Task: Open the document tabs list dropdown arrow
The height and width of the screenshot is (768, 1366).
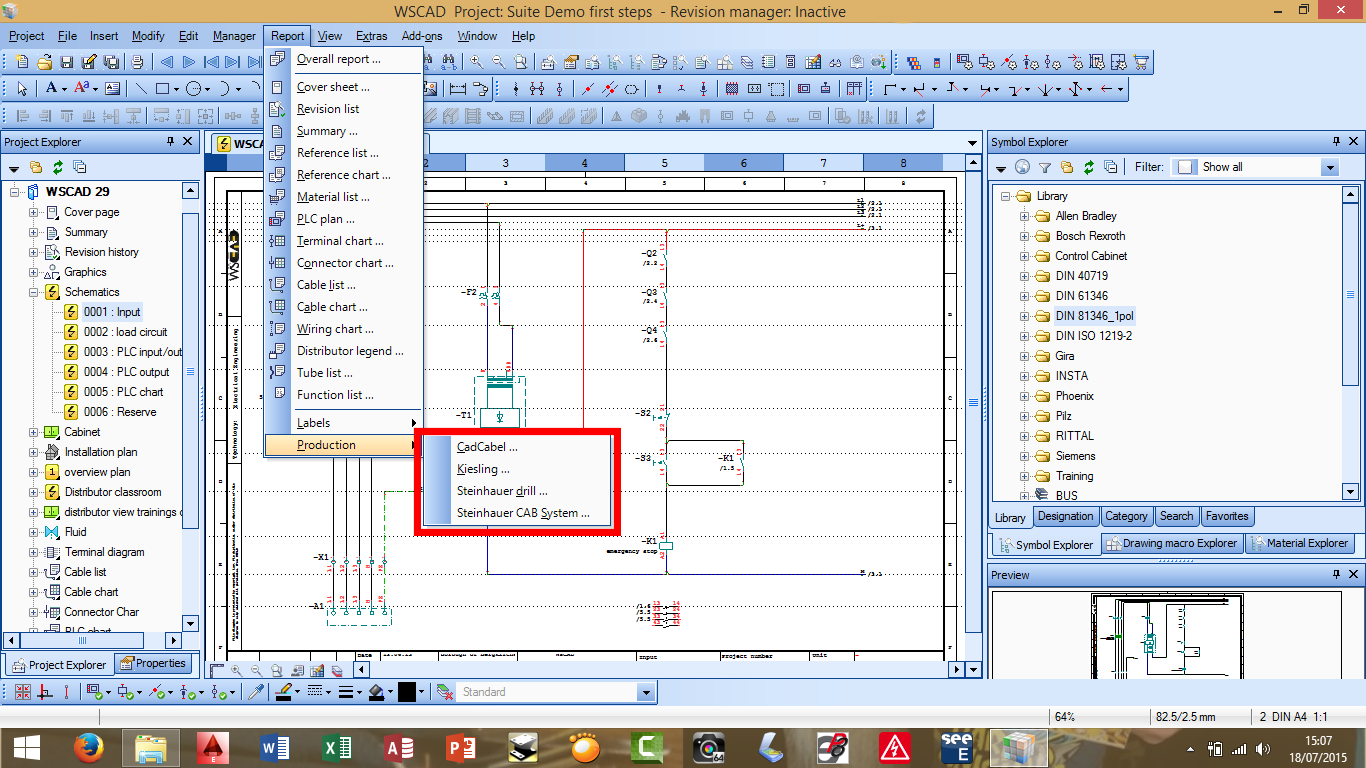Action: click(x=974, y=143)
